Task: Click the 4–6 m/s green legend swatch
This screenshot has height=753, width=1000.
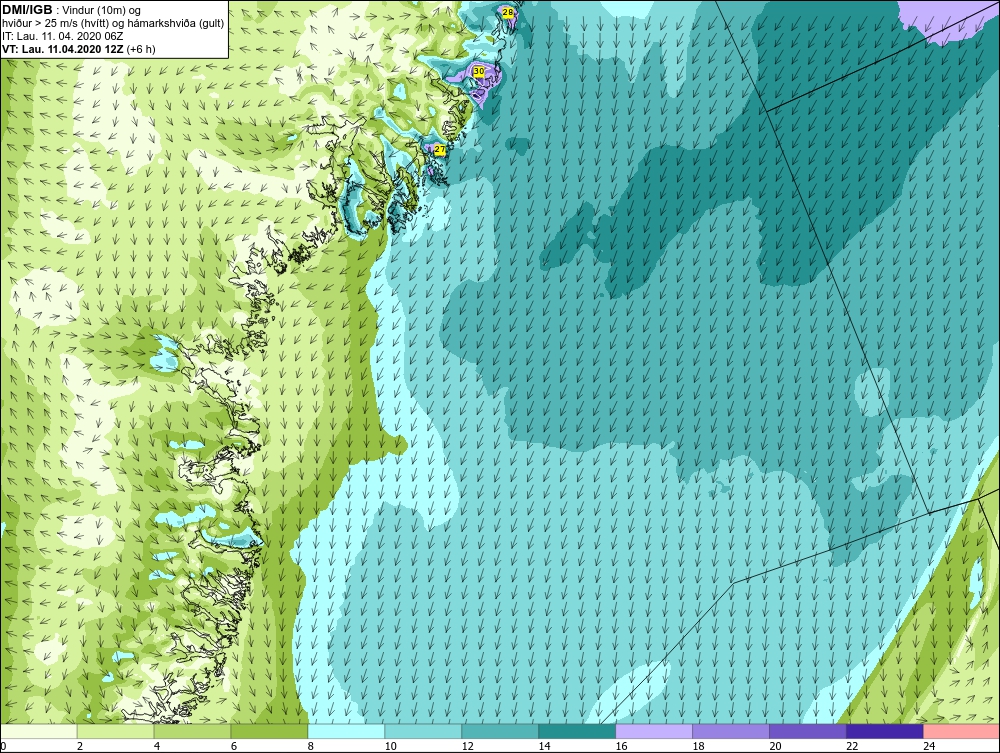Action: (x=192, y=731)
